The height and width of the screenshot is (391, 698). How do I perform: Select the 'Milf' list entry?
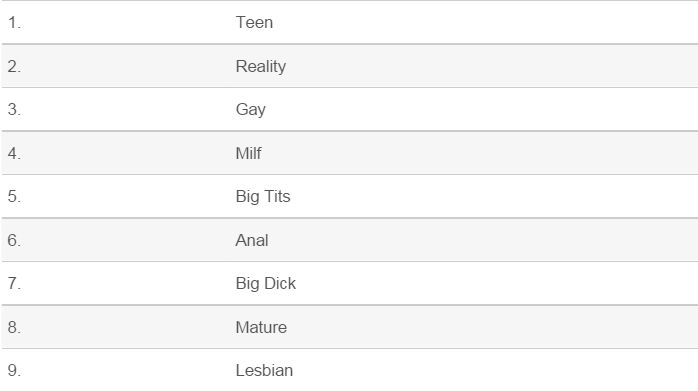tap(248, 153)
